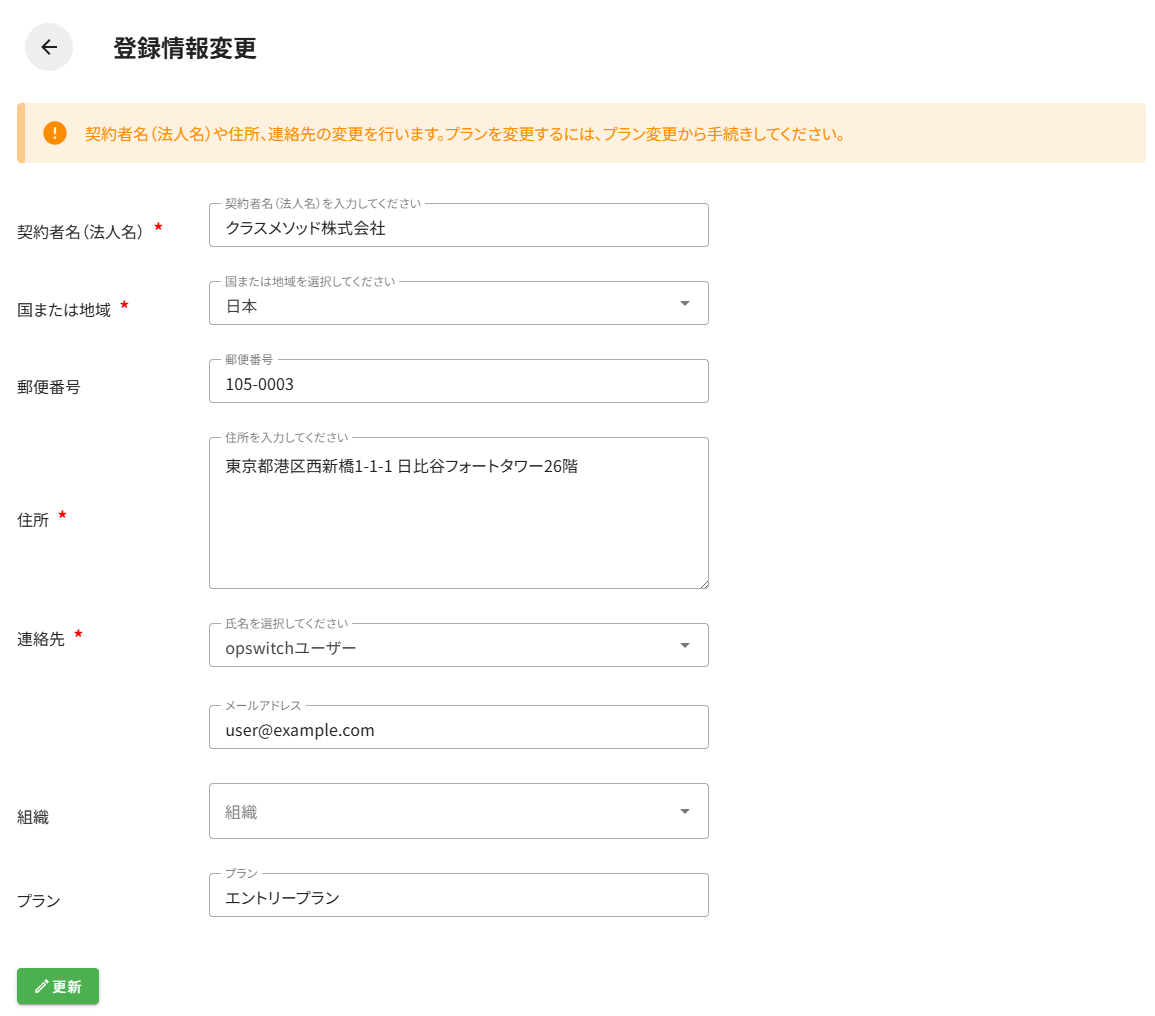
Task: Click the orange warning icon in banner
Action: (55, 133)
